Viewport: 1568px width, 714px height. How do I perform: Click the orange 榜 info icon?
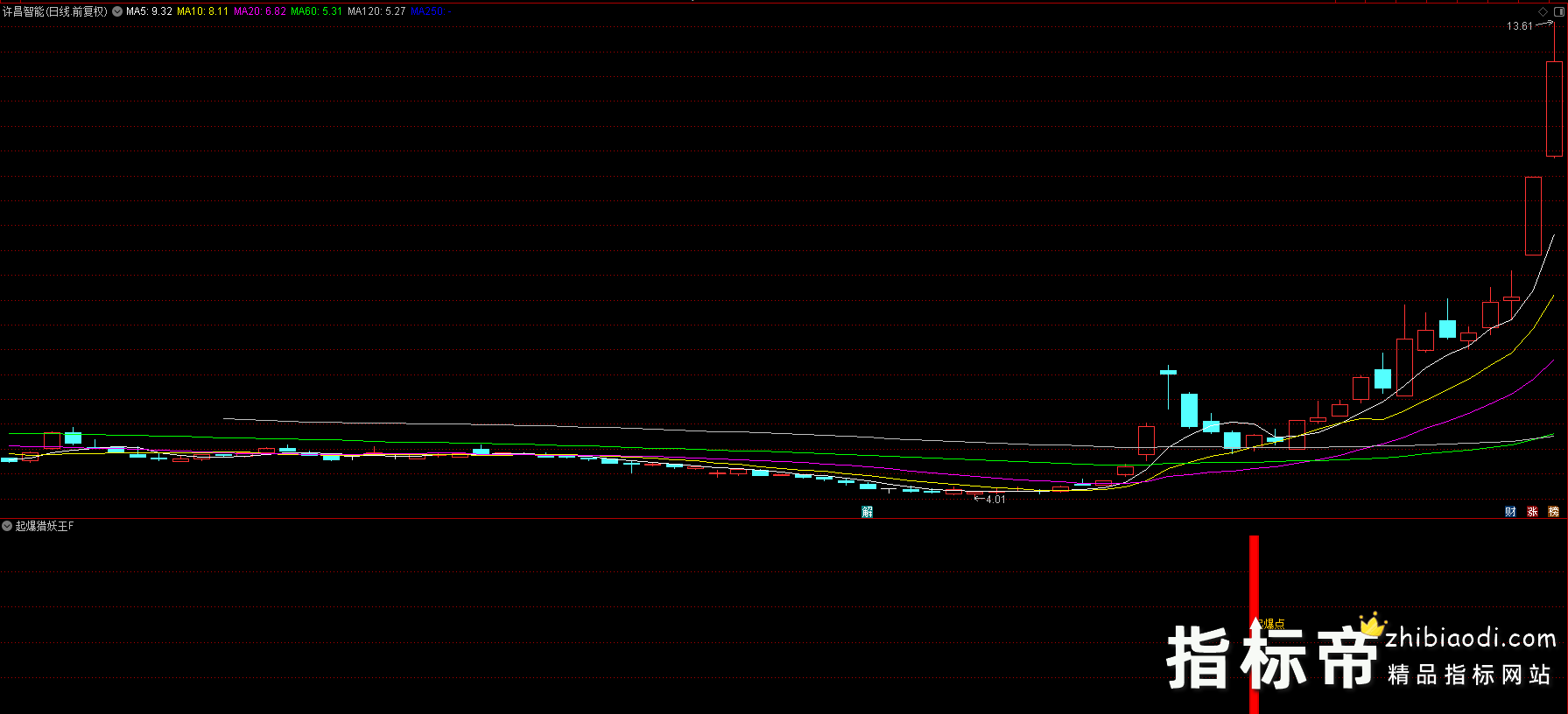coord(1554,512)
